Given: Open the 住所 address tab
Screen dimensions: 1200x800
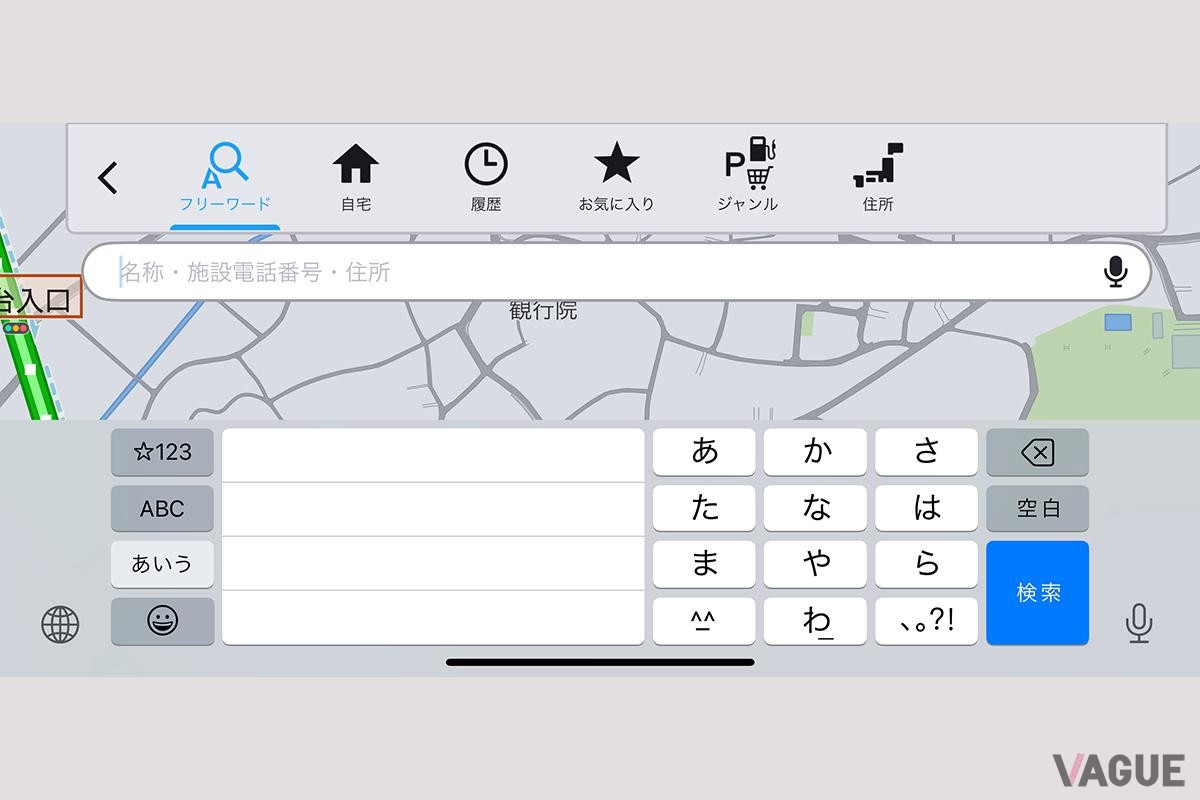Looking at the screenshot, I should pos(878,178).
